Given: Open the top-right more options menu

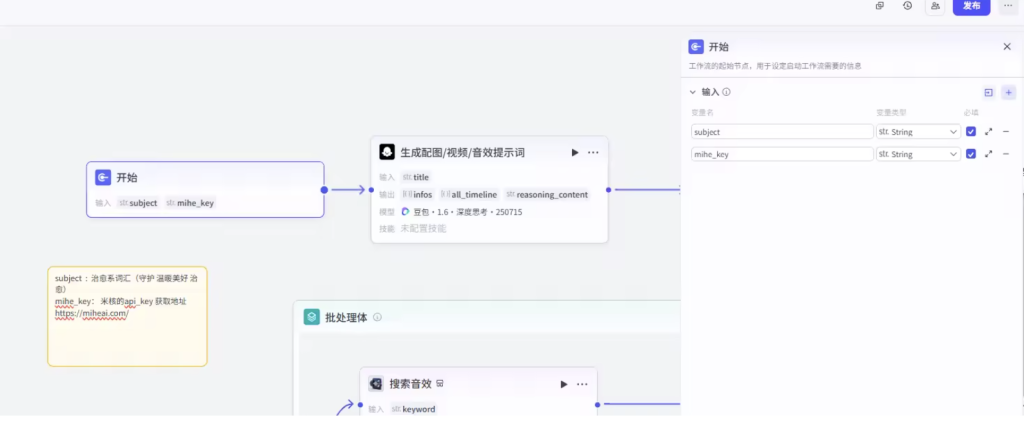Looking at the screenshot, I should pos(1007,6).
